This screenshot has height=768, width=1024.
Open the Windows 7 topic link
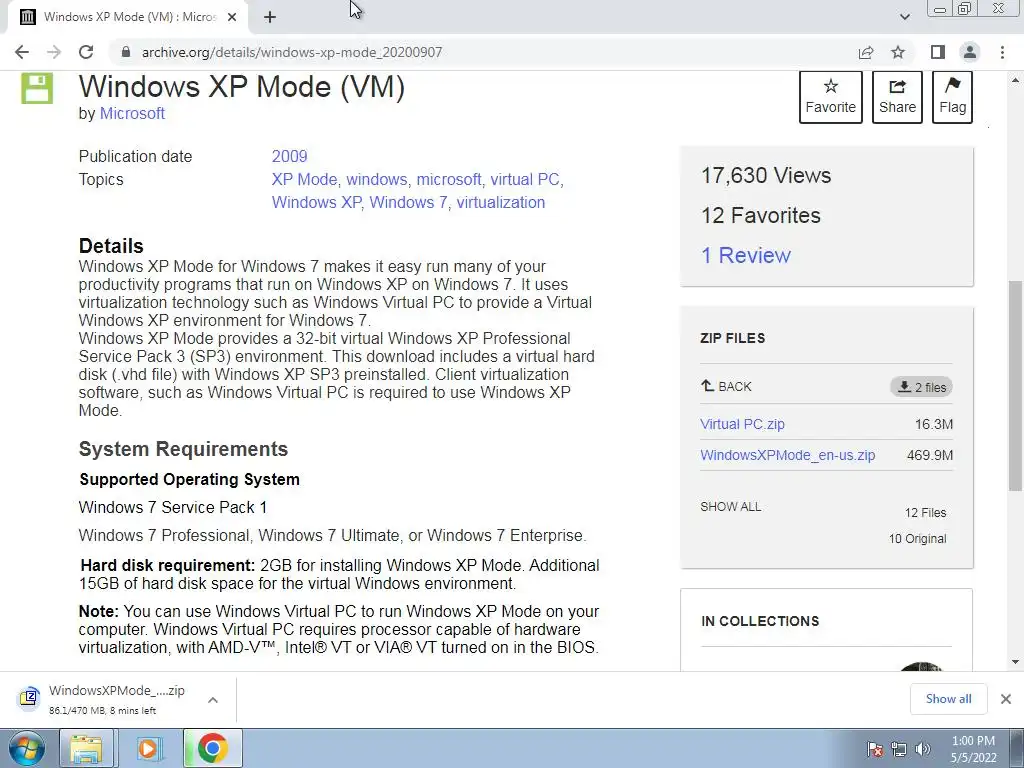408,202
